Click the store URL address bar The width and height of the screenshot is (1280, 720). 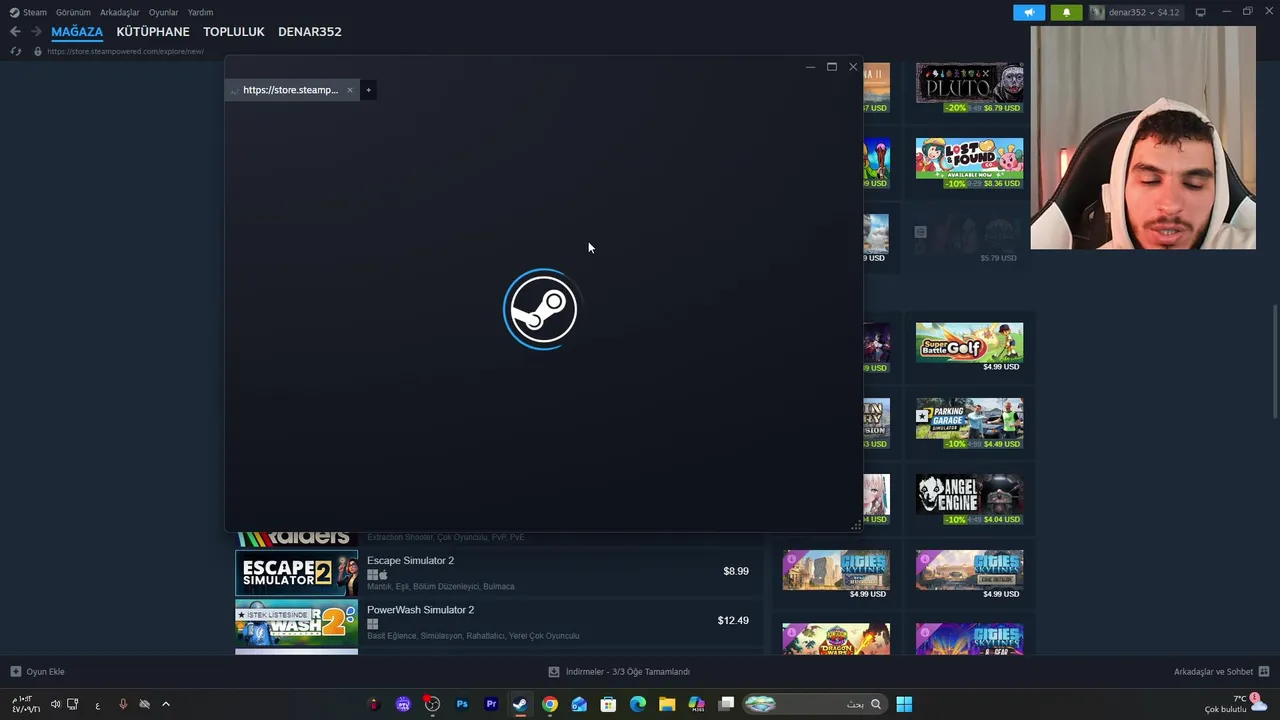click(x=125, y=51)
